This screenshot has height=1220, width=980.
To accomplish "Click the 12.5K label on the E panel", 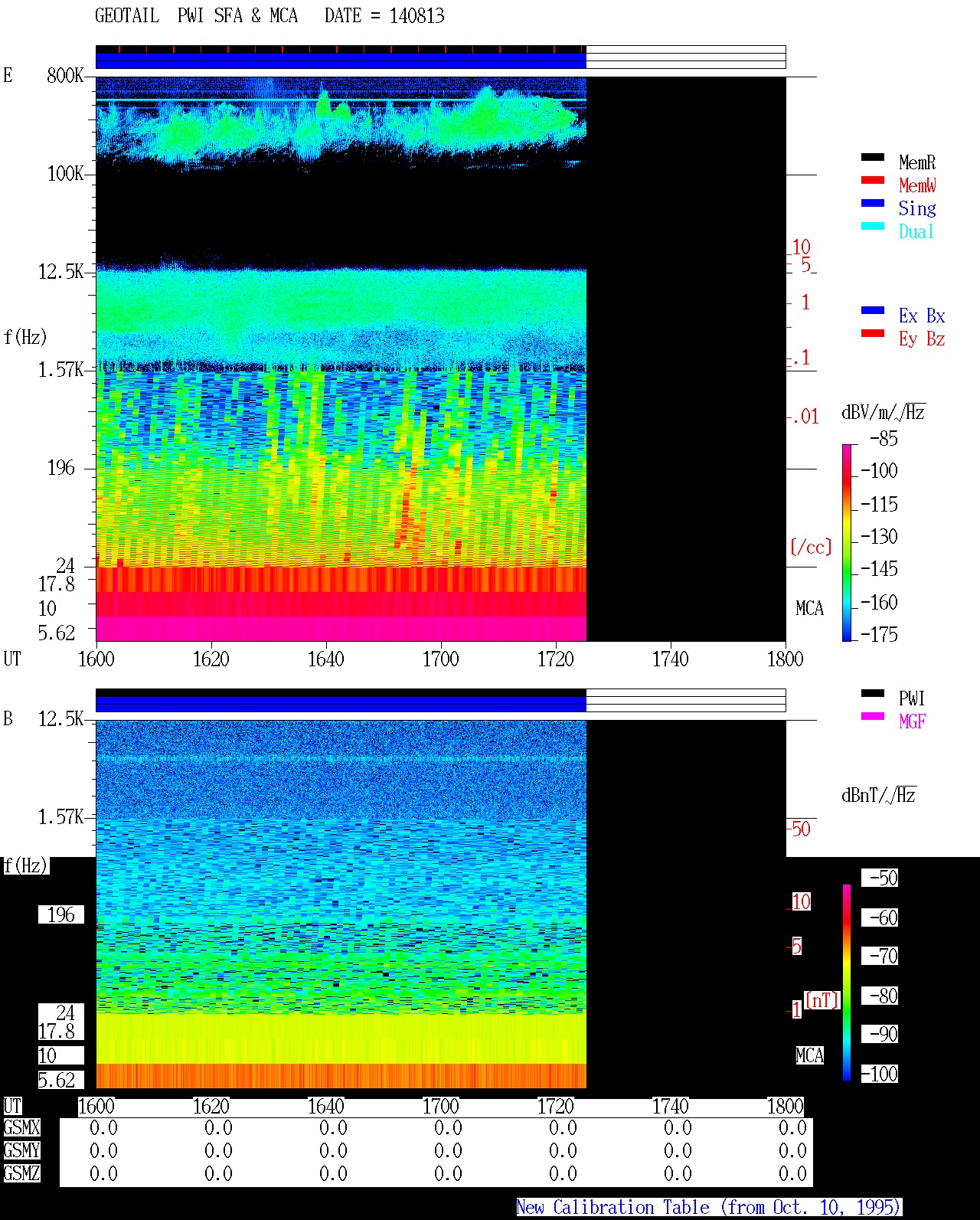I will [61, 271].
